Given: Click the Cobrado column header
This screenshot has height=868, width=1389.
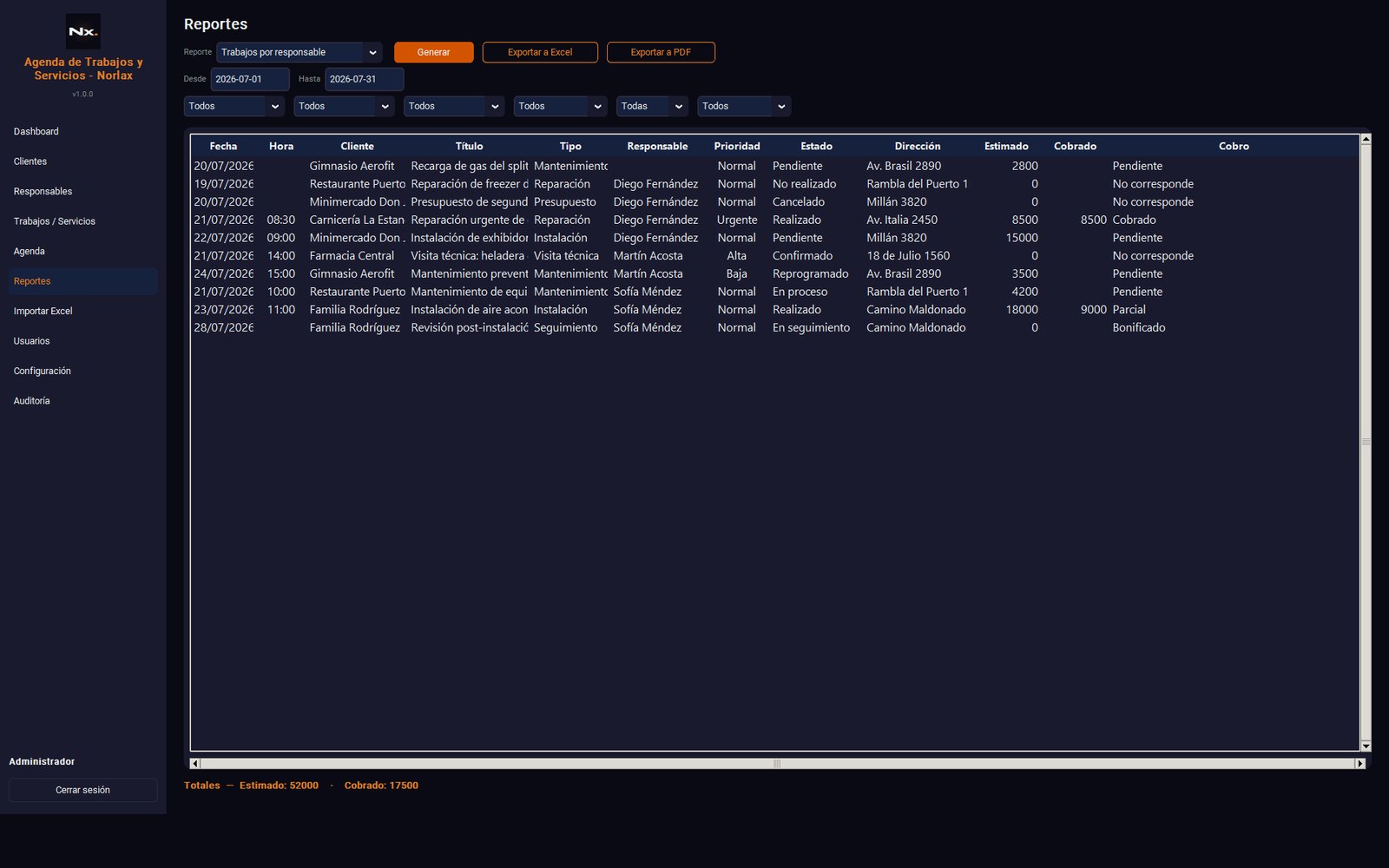Looking at the screenshot, I should point(1075,146).
